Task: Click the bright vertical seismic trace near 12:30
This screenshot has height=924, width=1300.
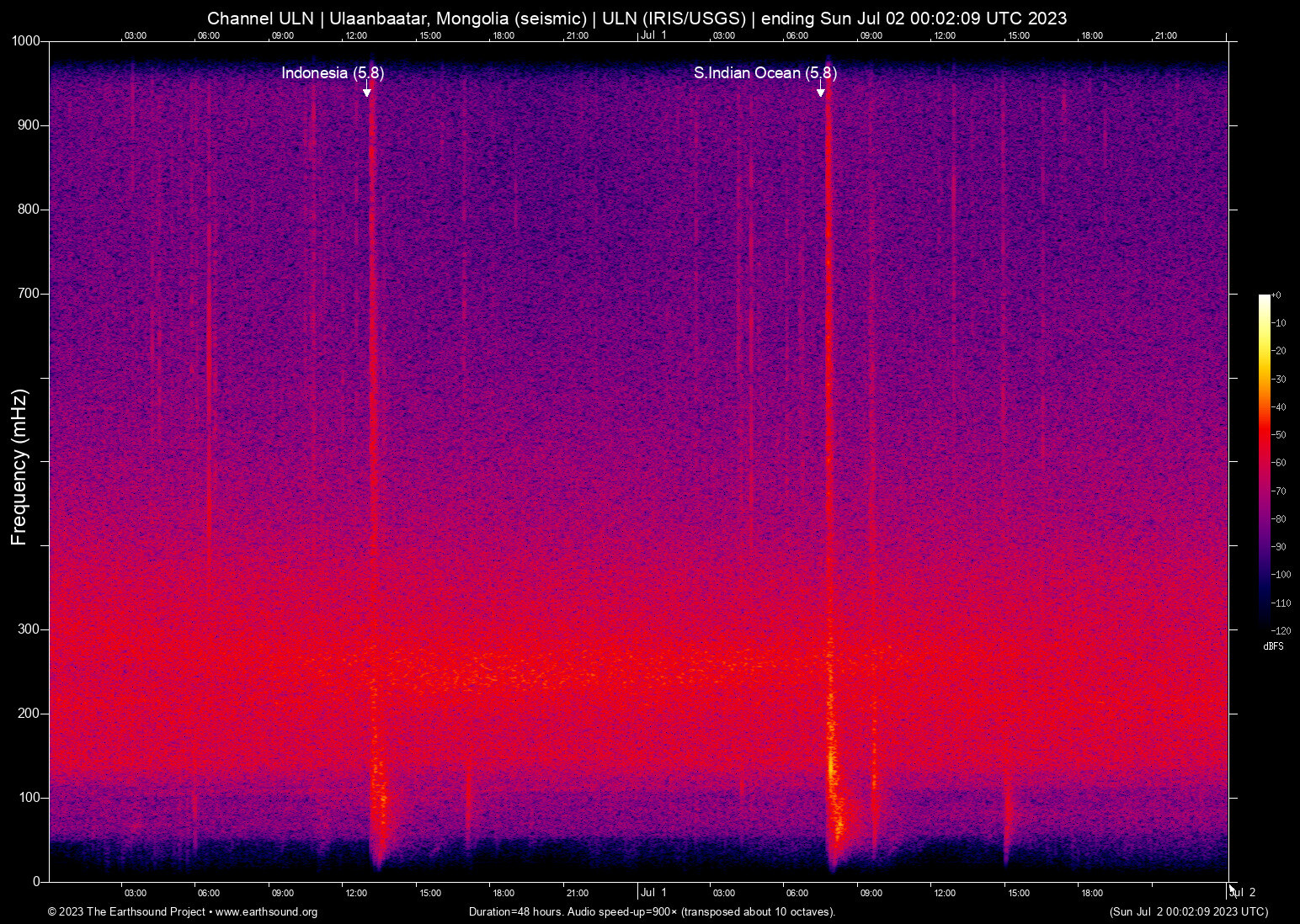Action: [373, 463]
